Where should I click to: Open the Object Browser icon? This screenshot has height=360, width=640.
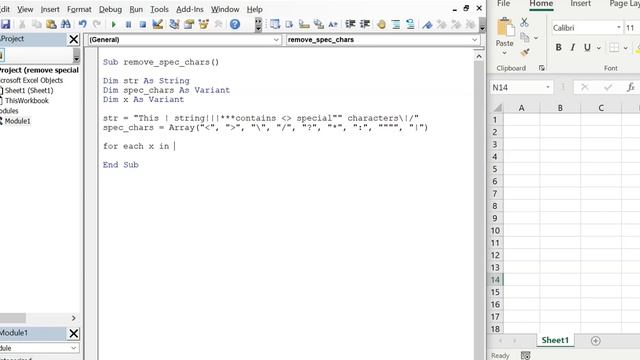tap(203, 24)
